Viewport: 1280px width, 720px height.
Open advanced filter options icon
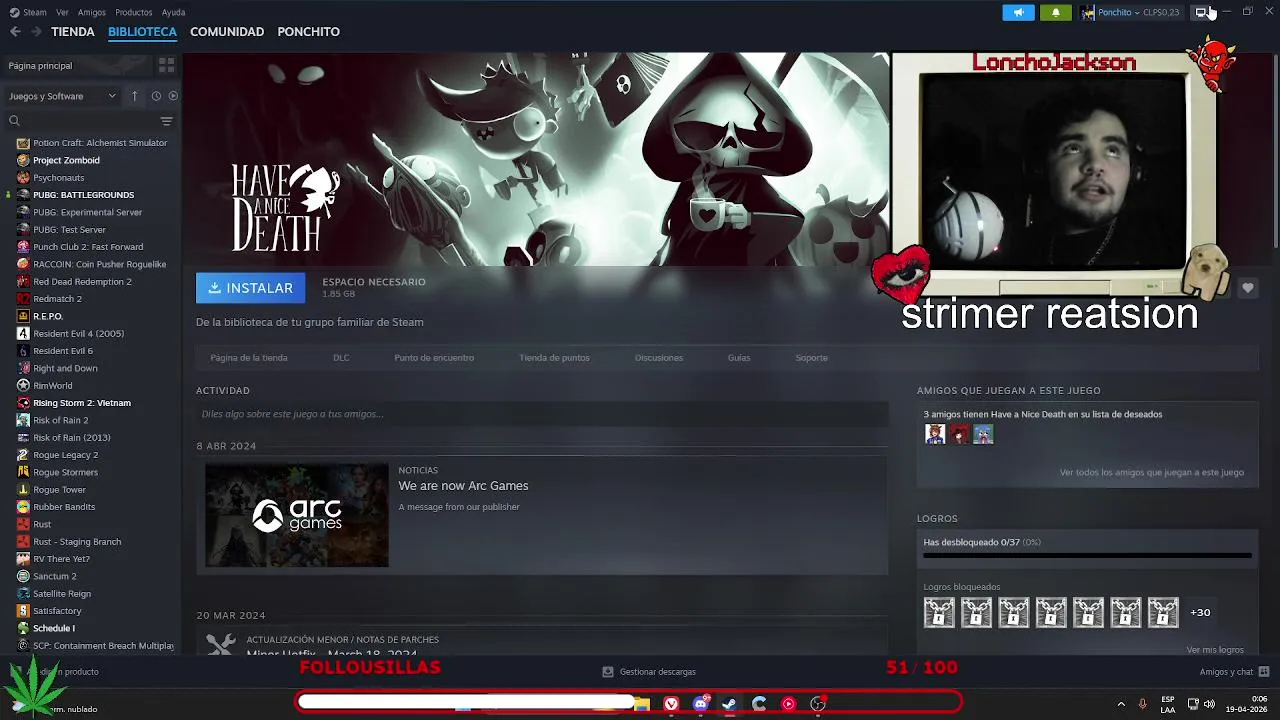pos(166,121)
